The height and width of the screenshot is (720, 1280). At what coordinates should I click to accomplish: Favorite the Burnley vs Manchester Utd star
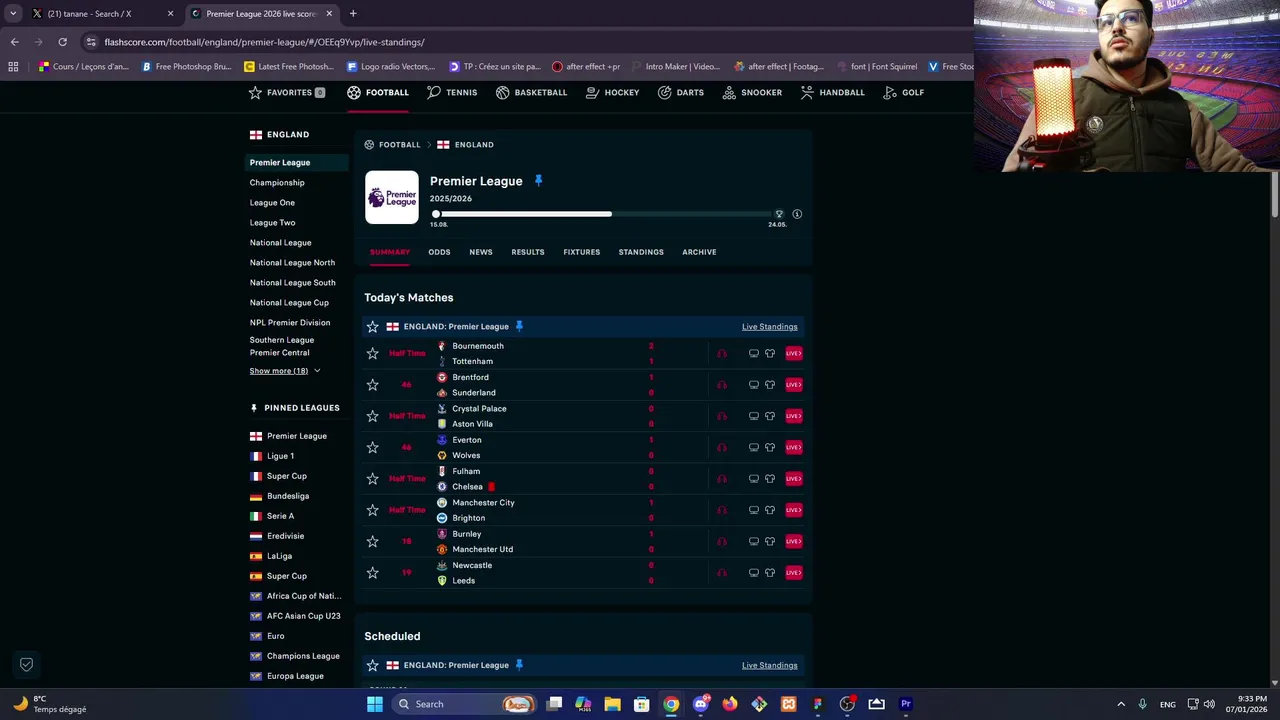pyautogui.click(x=372, y=541)
